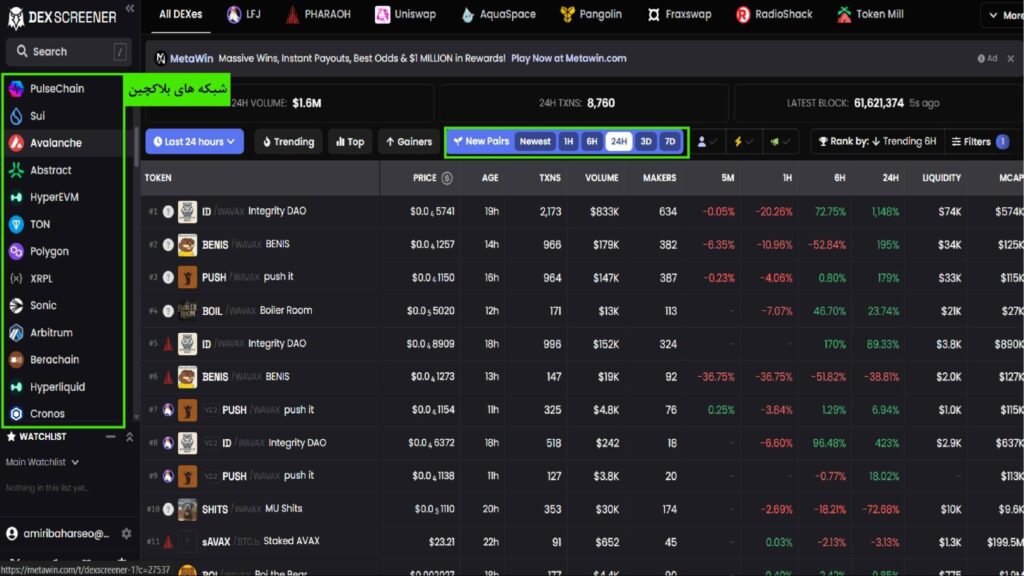Choose the Abstract chain icon
Image resolution: width=1024 pixels, height=576 pixels.
[x=16, y=170]
